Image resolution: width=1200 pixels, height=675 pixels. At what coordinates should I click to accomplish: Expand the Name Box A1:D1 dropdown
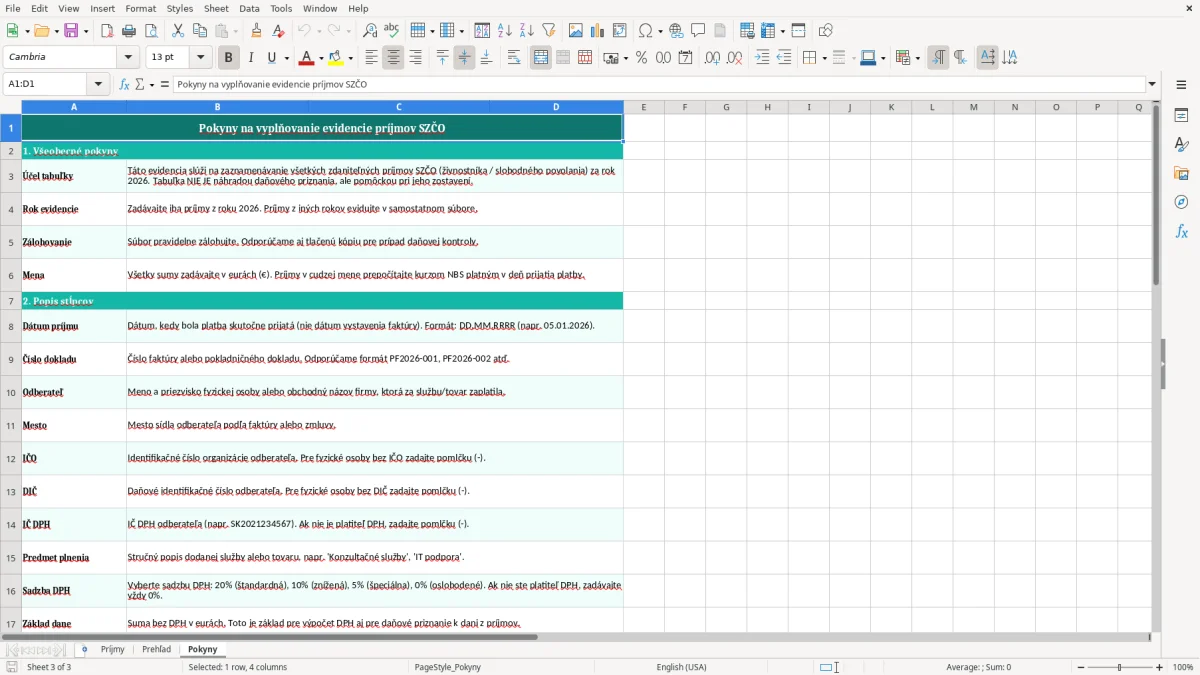[98, 85]
